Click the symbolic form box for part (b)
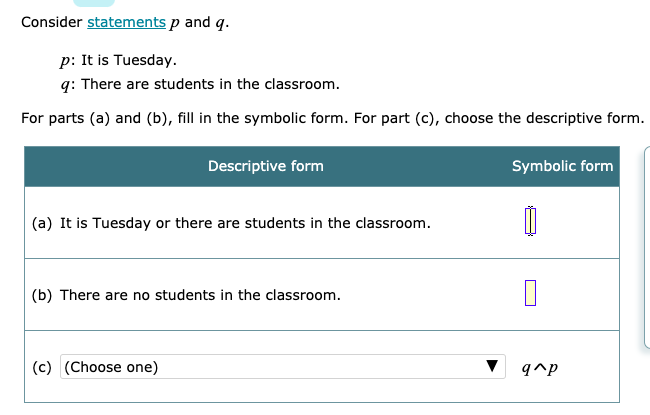The width and height of the screenshot is (650, 415). point(530,294)
